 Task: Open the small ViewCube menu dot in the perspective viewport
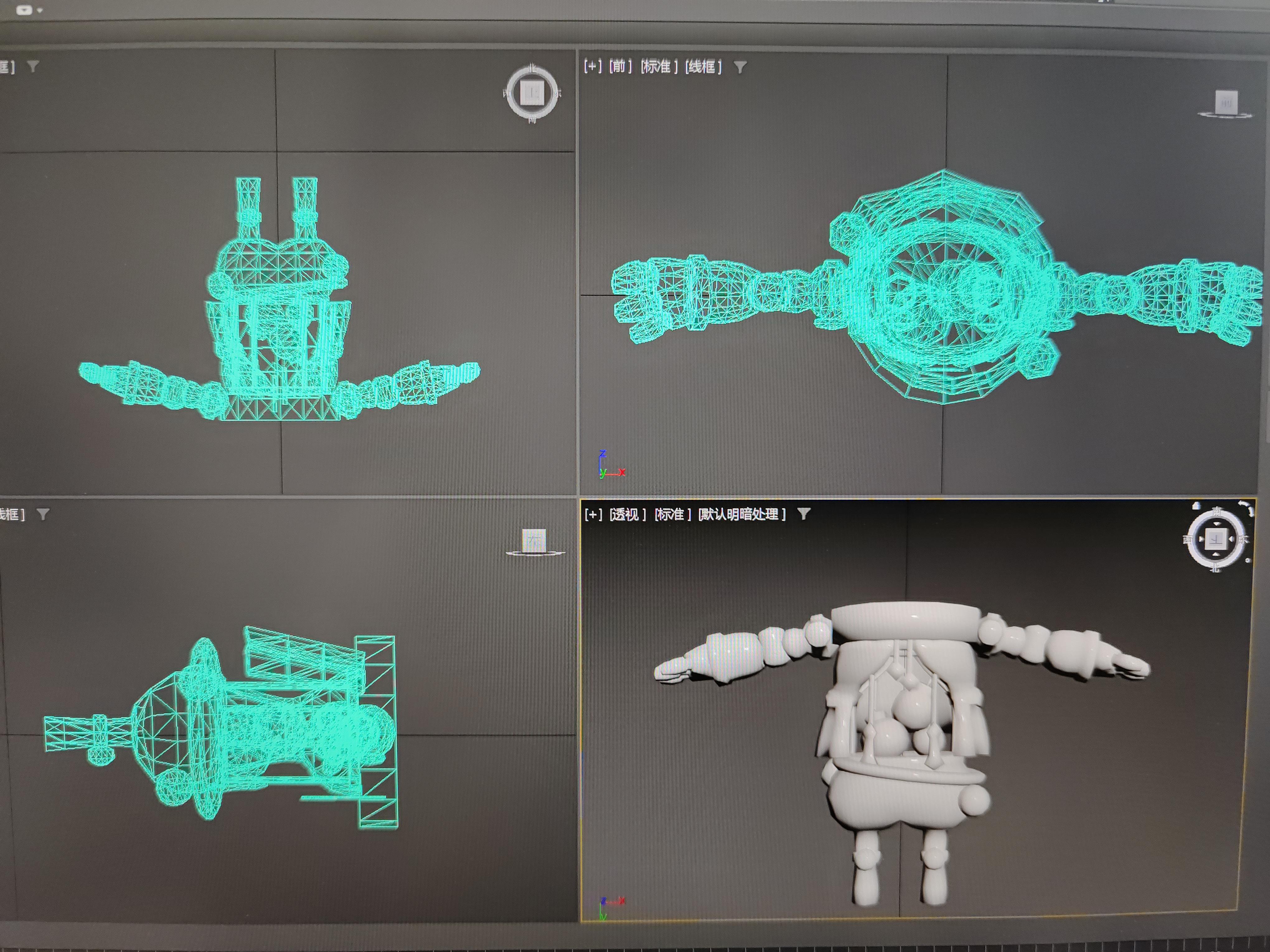tap(1248, 561)
